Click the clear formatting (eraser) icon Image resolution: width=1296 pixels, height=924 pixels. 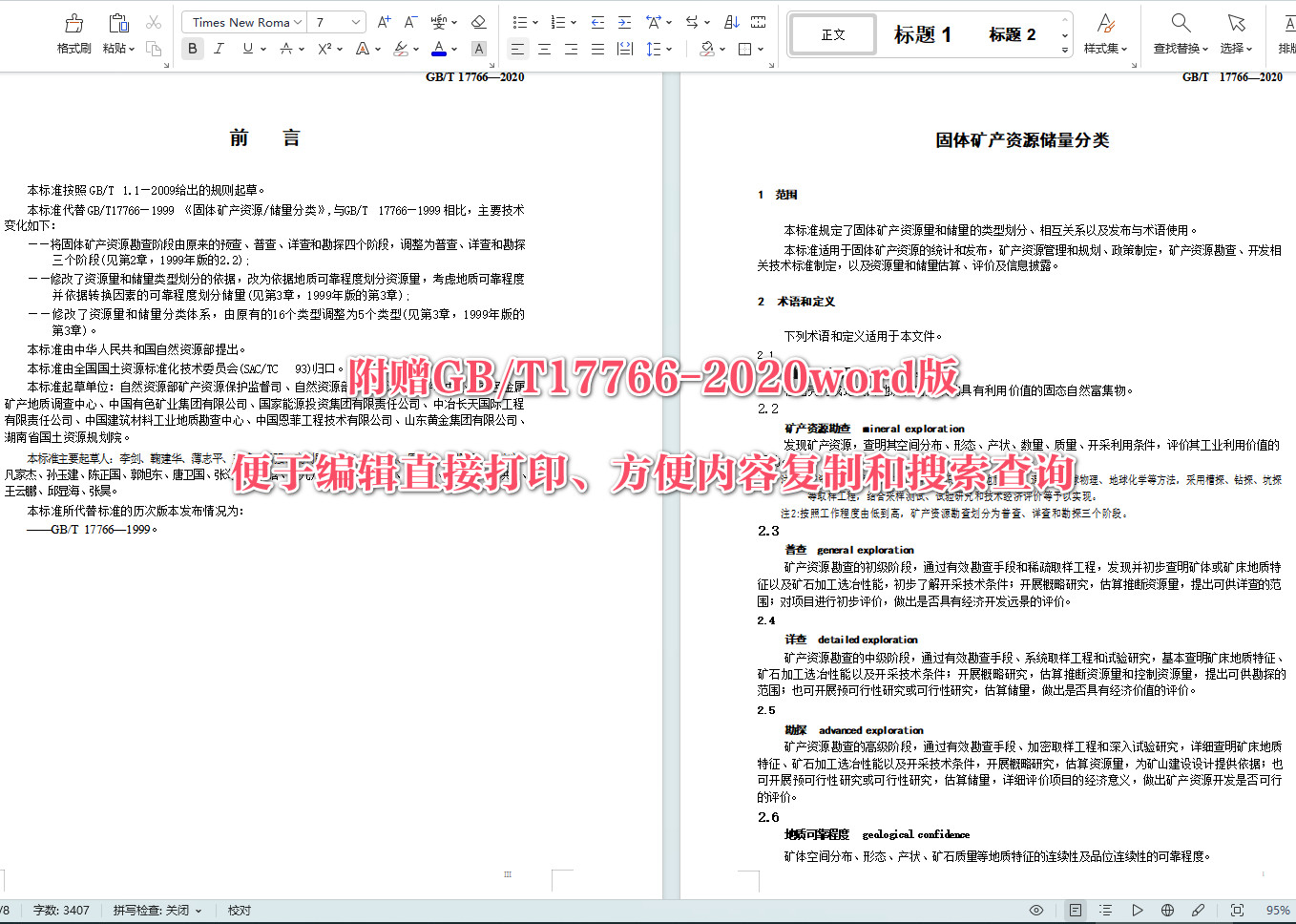(x=479, y=21)
